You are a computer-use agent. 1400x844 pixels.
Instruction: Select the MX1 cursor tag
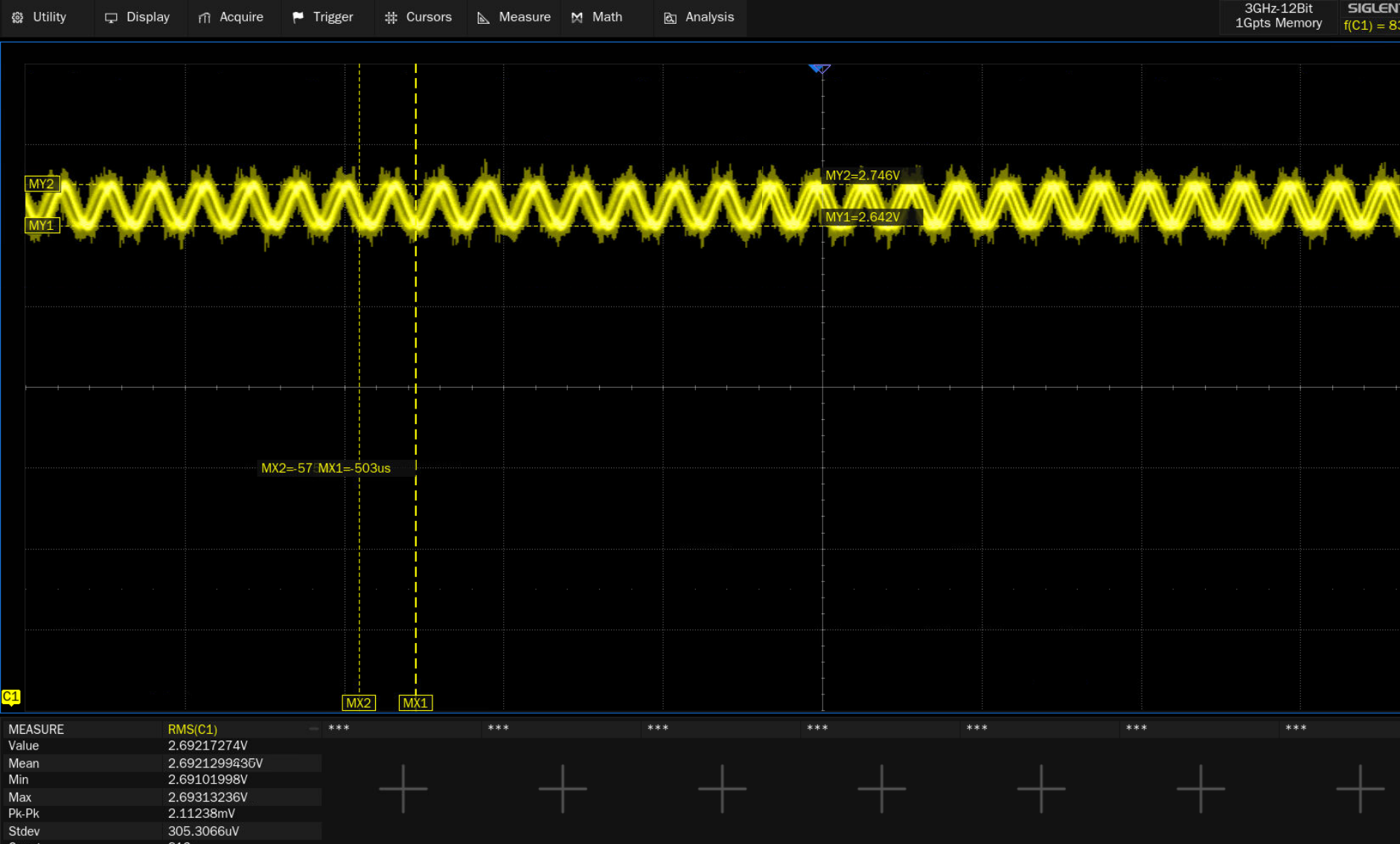pos(415,703)
